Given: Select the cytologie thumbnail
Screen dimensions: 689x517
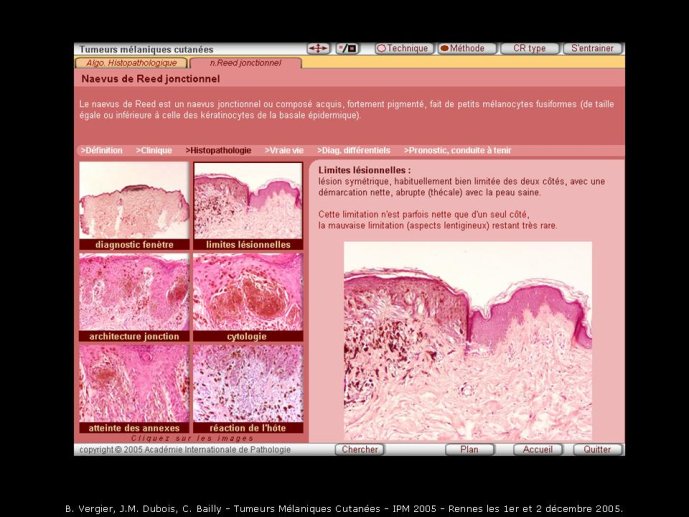Looking at the screenshot, I should tap(248, 297).
